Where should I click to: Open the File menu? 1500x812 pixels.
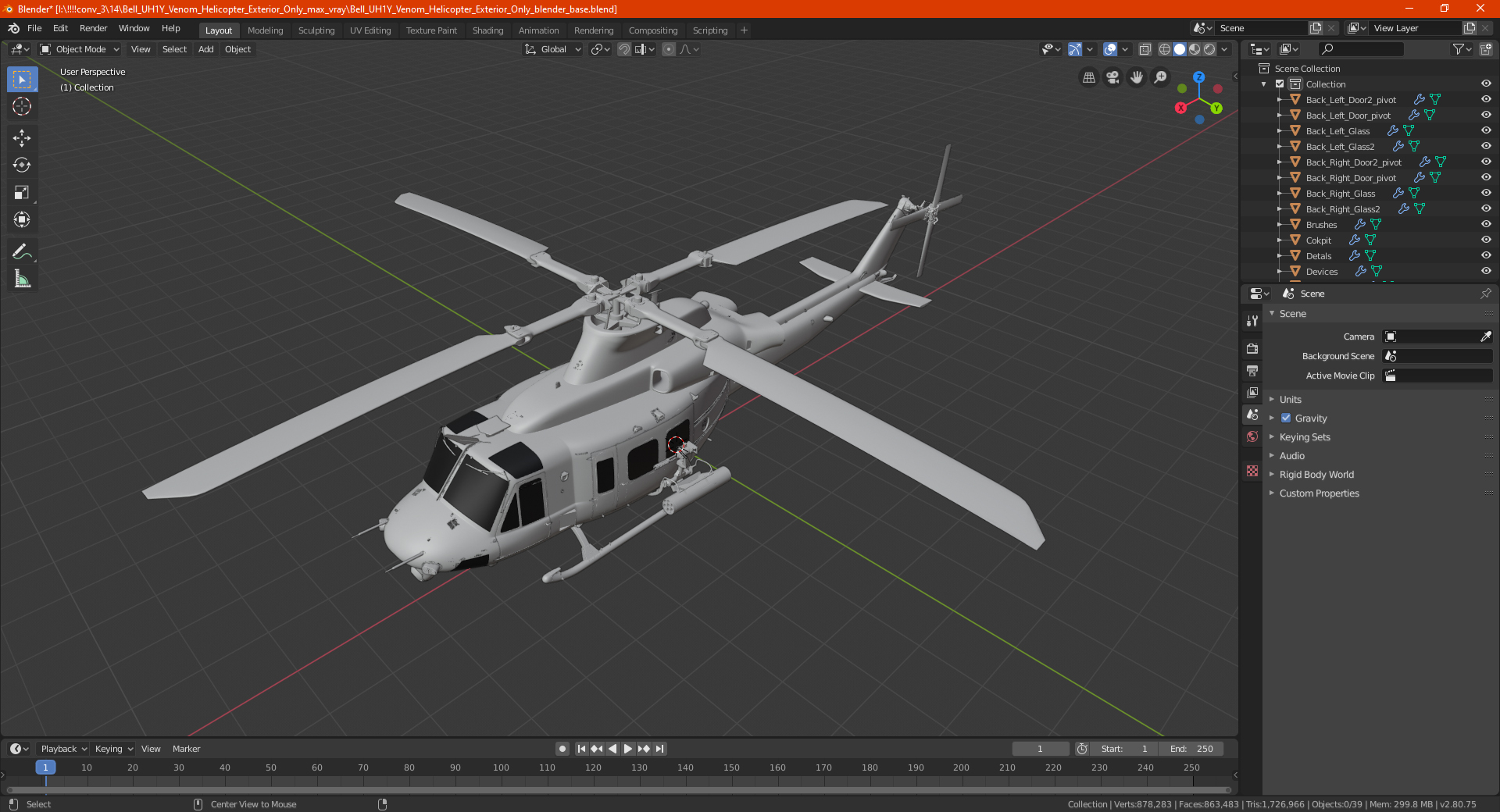click(34, 28)
